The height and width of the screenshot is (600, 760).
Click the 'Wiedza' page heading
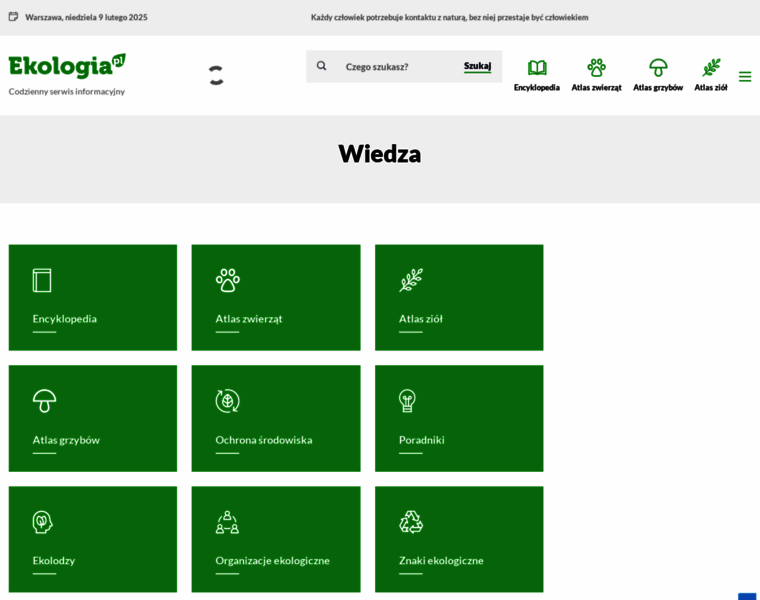click(380, 154)
